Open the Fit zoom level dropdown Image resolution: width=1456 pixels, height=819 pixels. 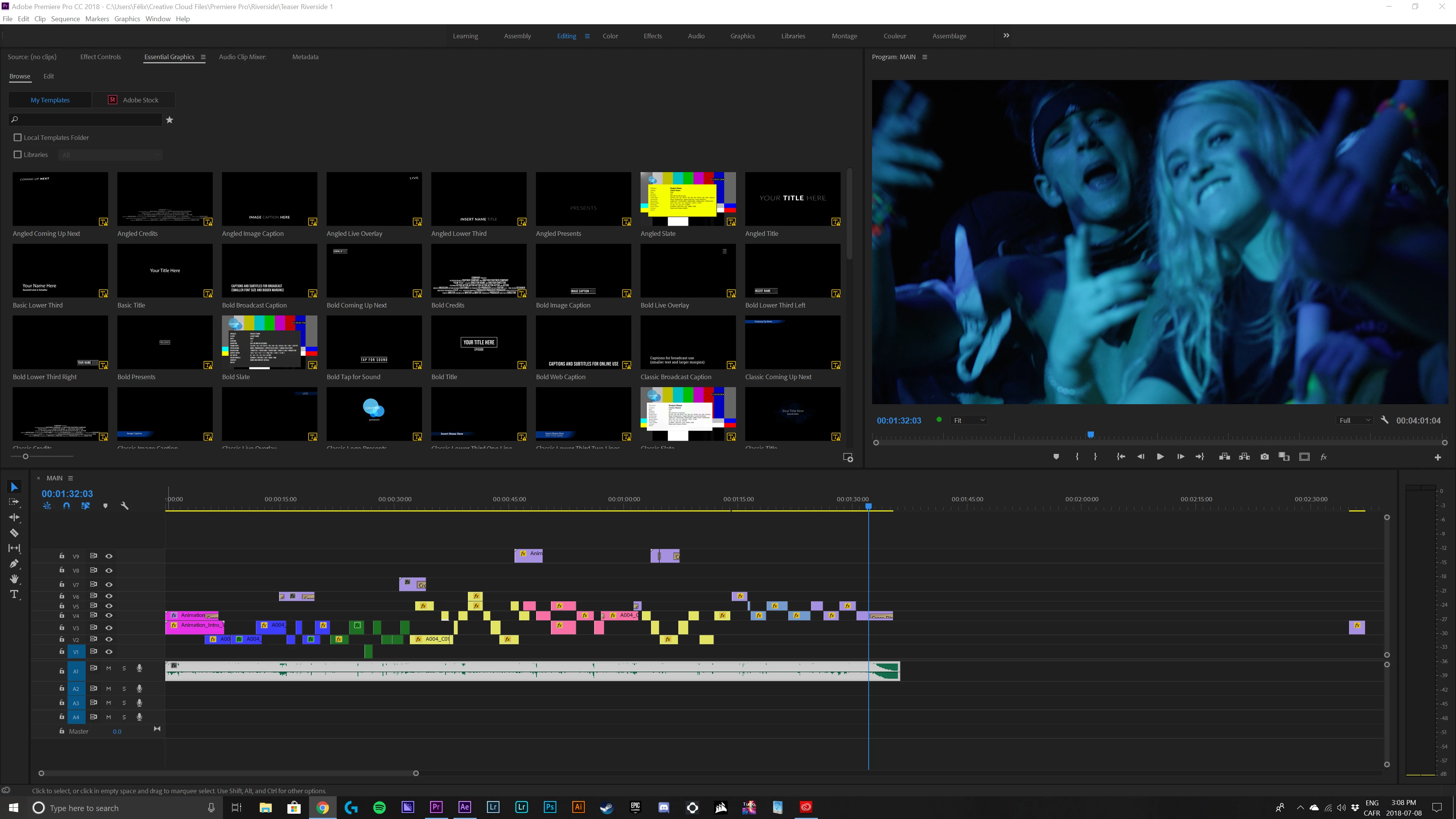pos(969,420)
